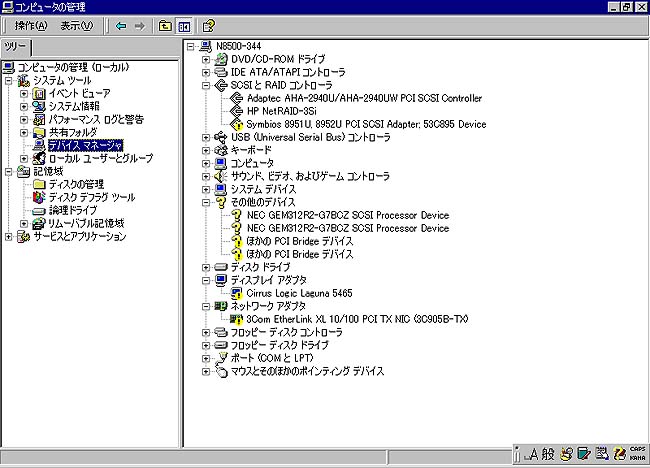Open the 表示(V) menu
This screenshot has height=468, width=650.
point(77,26)
